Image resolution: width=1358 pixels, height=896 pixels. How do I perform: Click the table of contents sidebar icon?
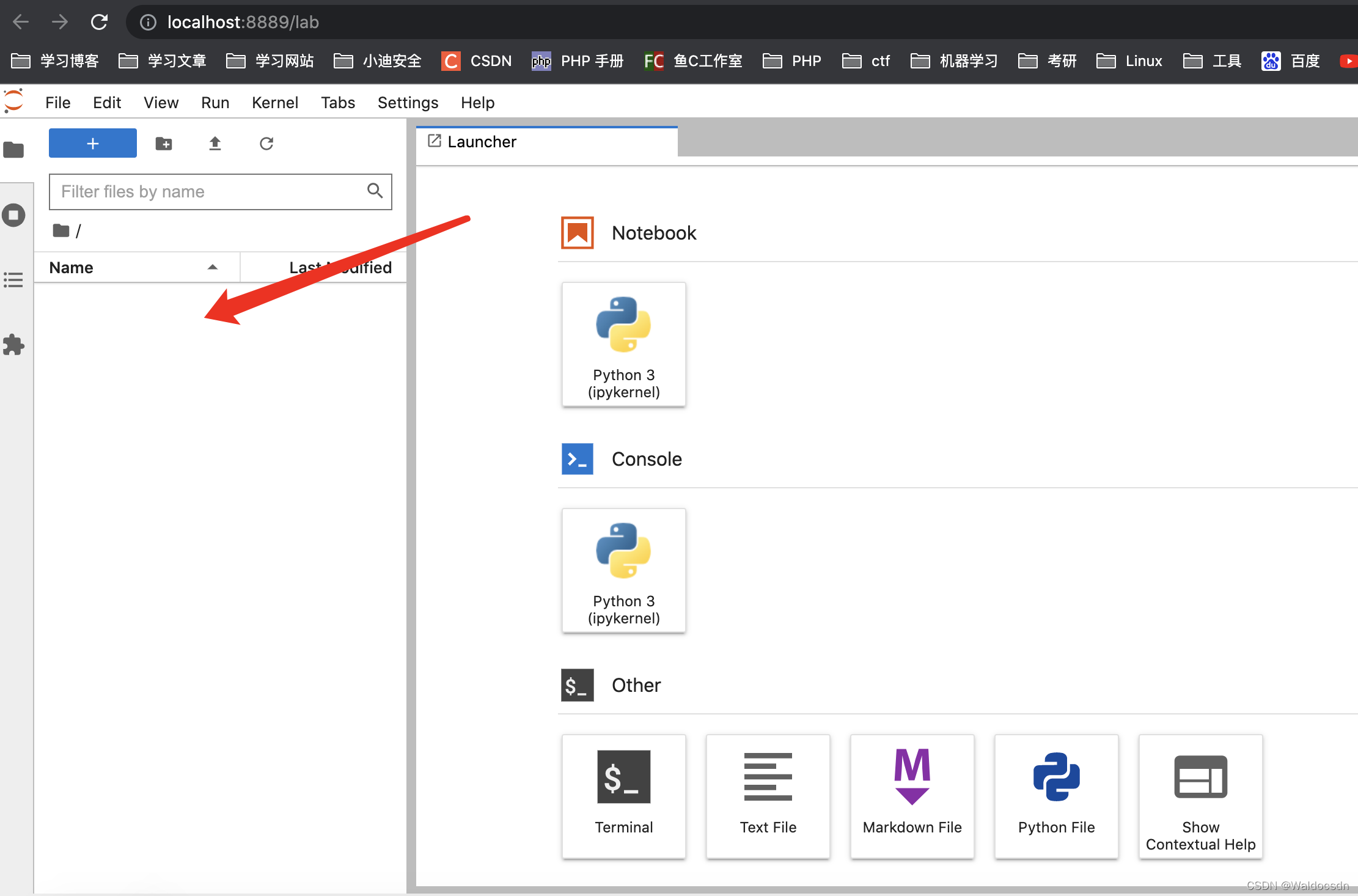pyautogui.click(x=14, y=280)
